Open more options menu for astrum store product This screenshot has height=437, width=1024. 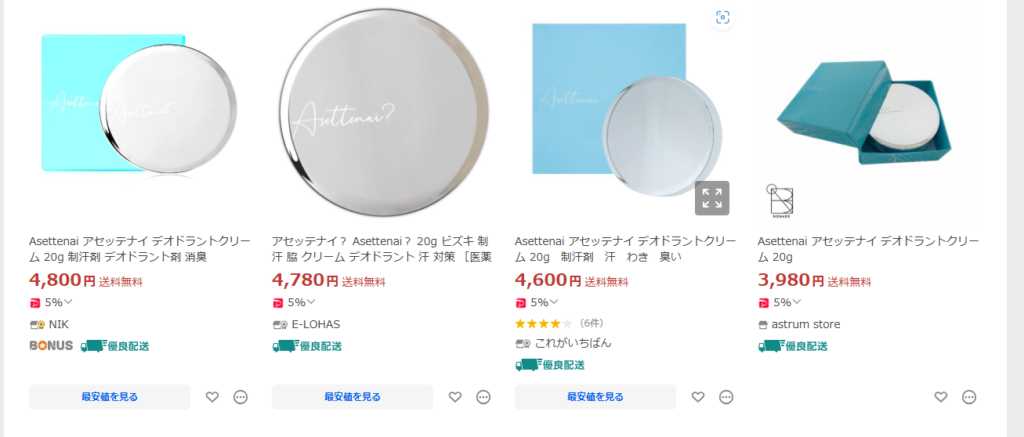(x=969, y=397)
